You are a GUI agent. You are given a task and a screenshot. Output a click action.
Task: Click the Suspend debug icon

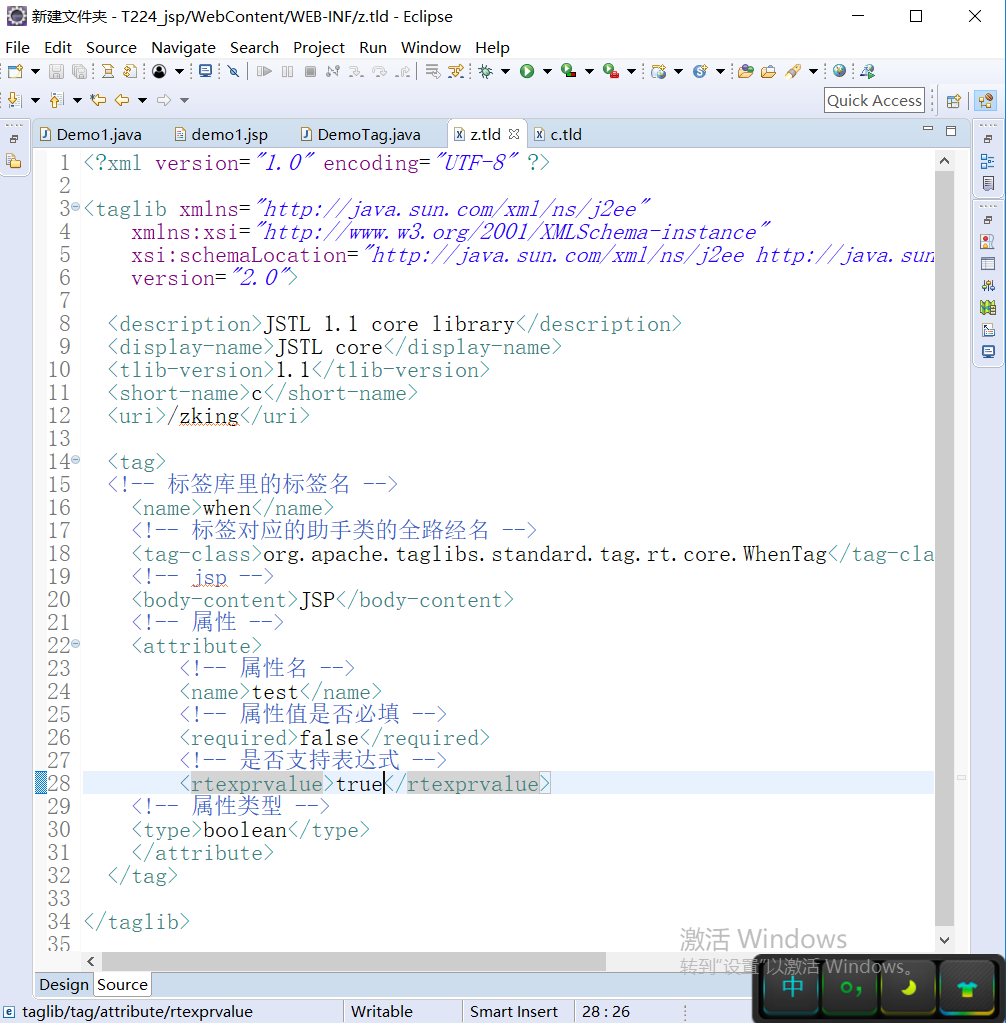(287, 71)
